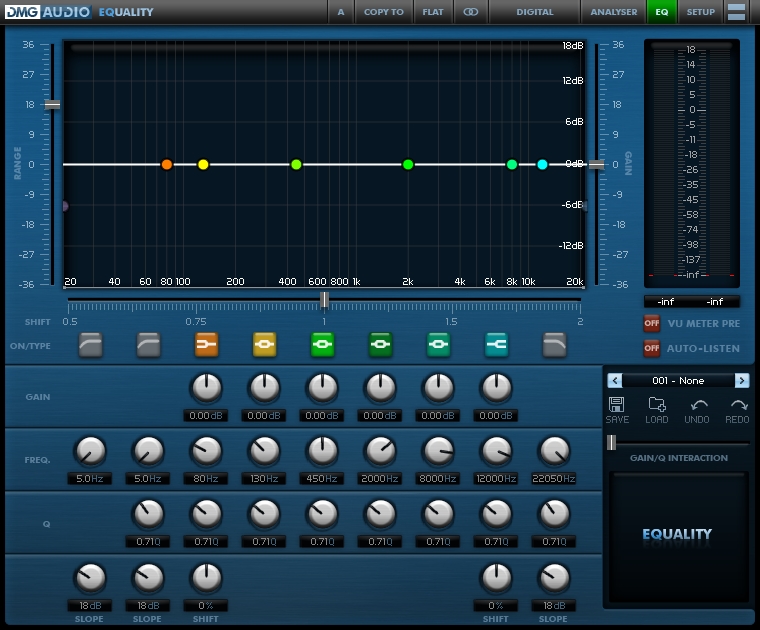Screen dimensions: 760x630
Task: Click the FLAT button
Action: tap(433, 12)
